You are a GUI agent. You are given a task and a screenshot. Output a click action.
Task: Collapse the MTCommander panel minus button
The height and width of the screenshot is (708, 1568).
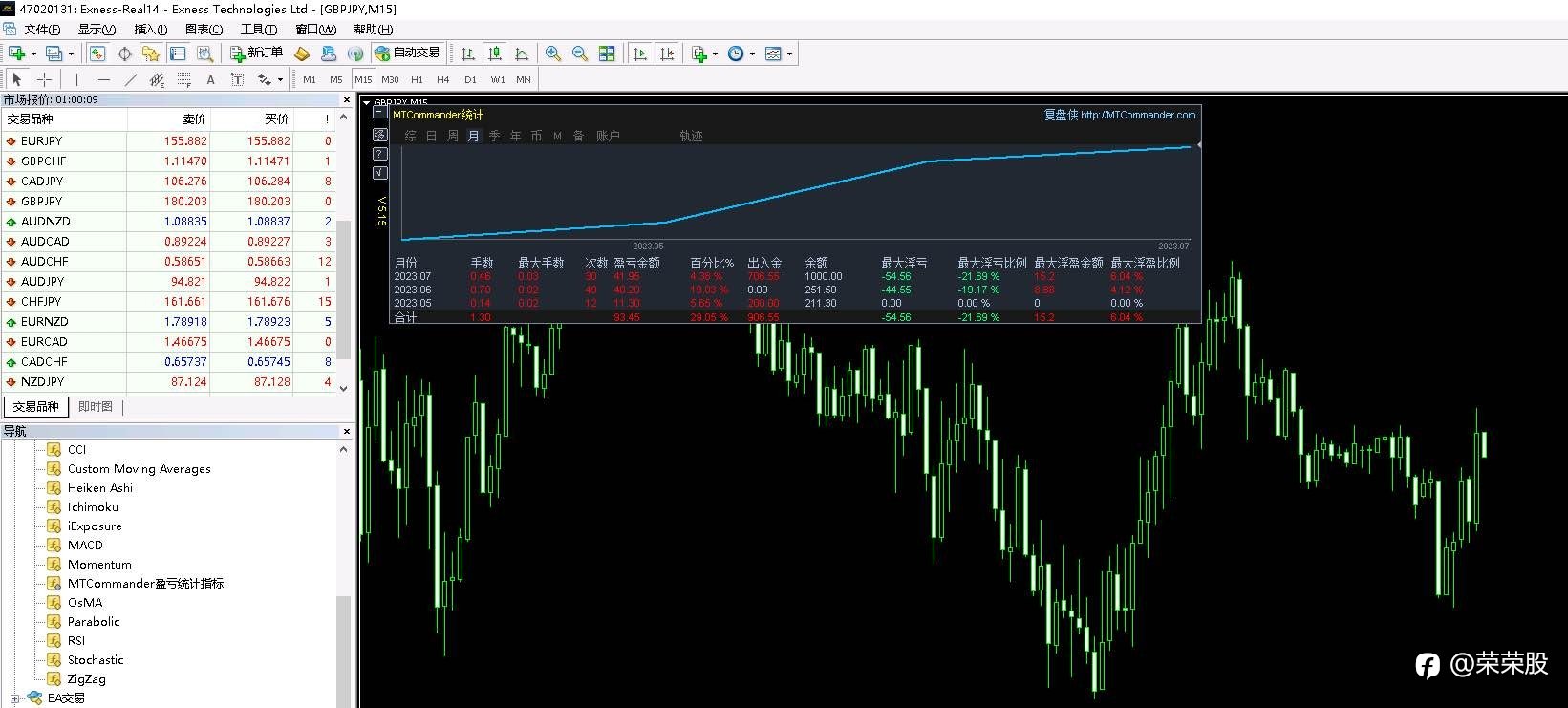(x=379, y=112)
